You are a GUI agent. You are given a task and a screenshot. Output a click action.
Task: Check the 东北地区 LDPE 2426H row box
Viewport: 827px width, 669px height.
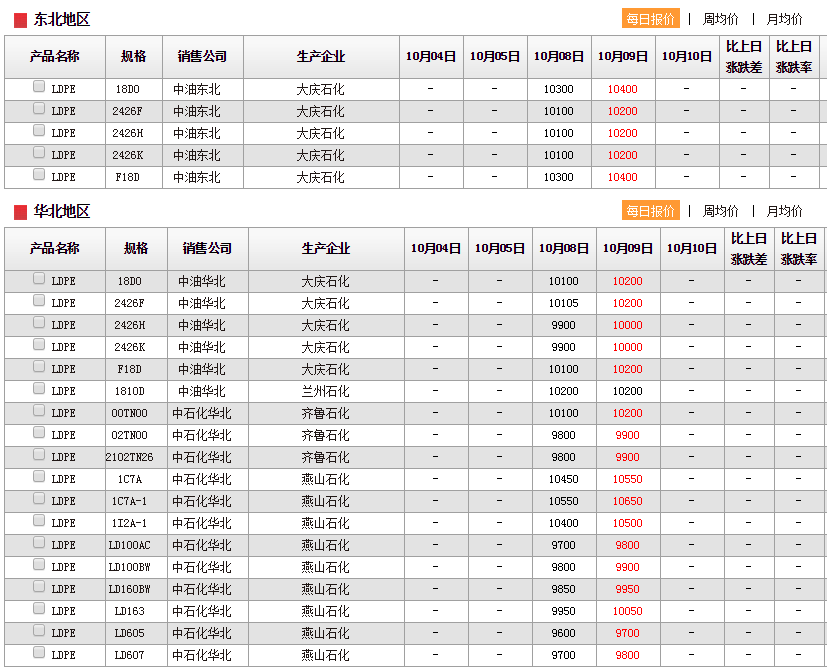point(39,130)
